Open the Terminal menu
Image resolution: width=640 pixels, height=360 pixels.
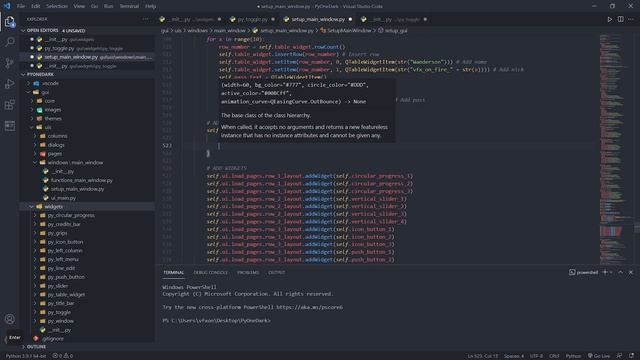pos(129,6)
